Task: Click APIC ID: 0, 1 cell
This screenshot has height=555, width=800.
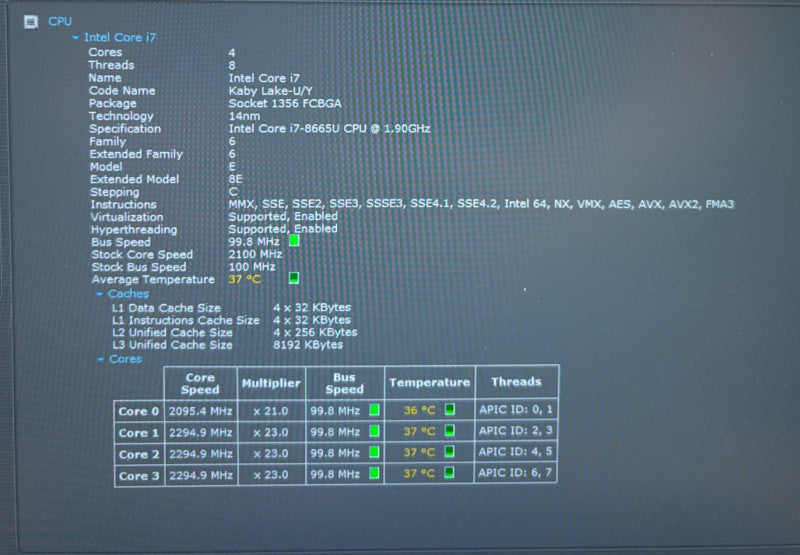Action: tap(516, 409)
